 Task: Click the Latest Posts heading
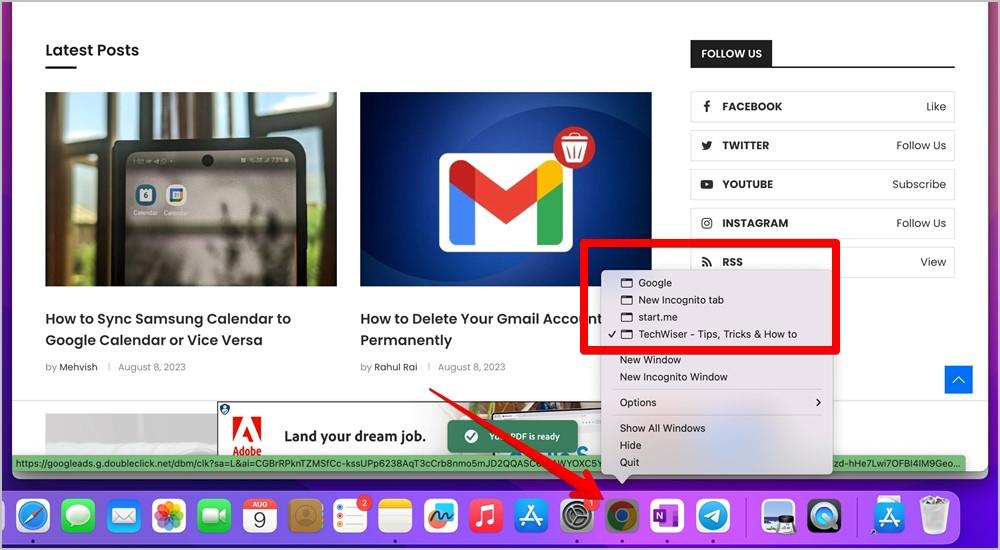[x=92, y=50]
